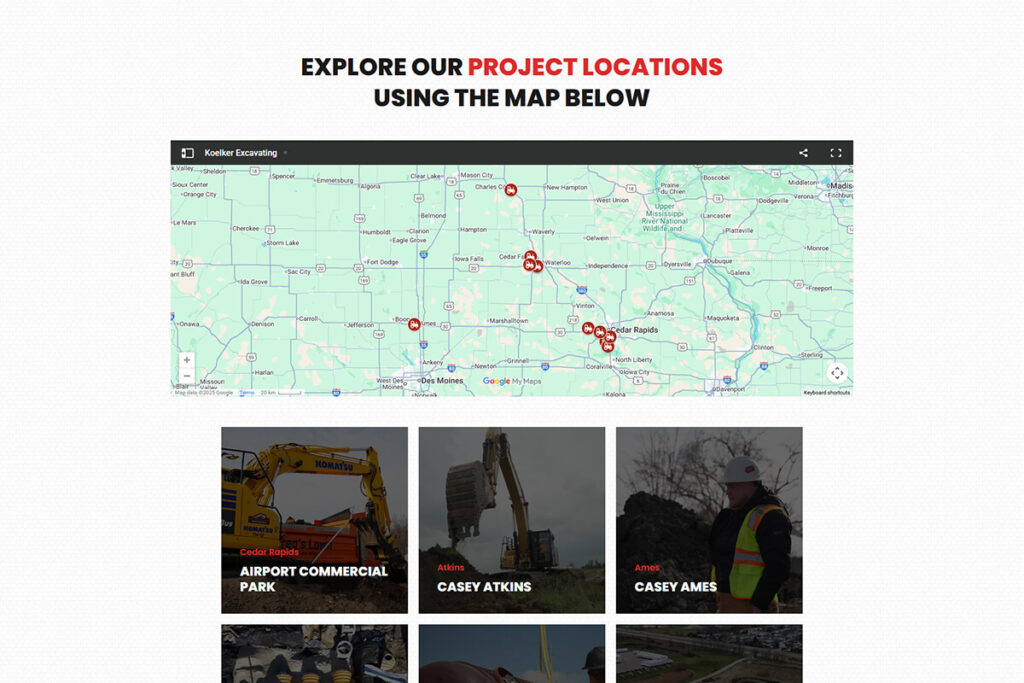
Task: Click the Koelker Excavating map title
Action: [240, 153]
